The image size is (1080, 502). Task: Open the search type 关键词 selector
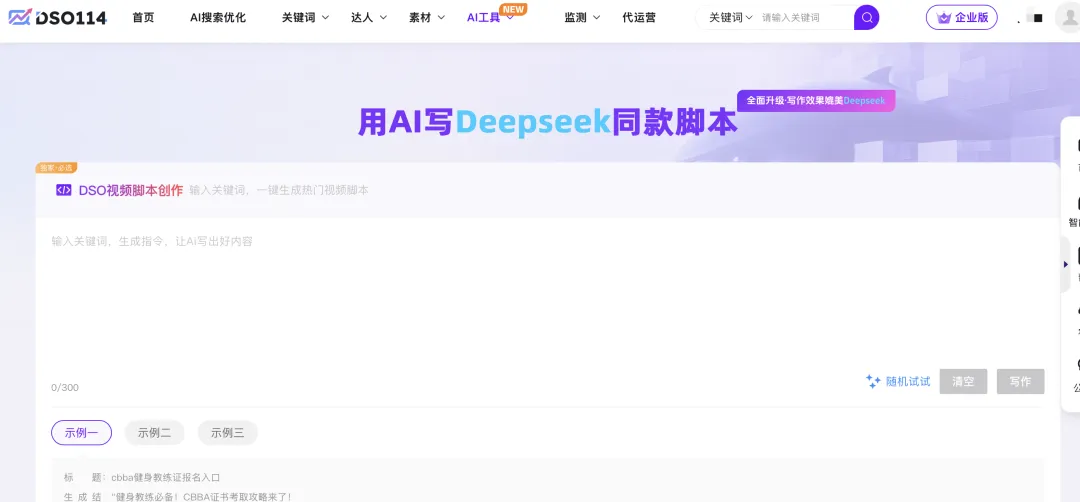point(730,18)
